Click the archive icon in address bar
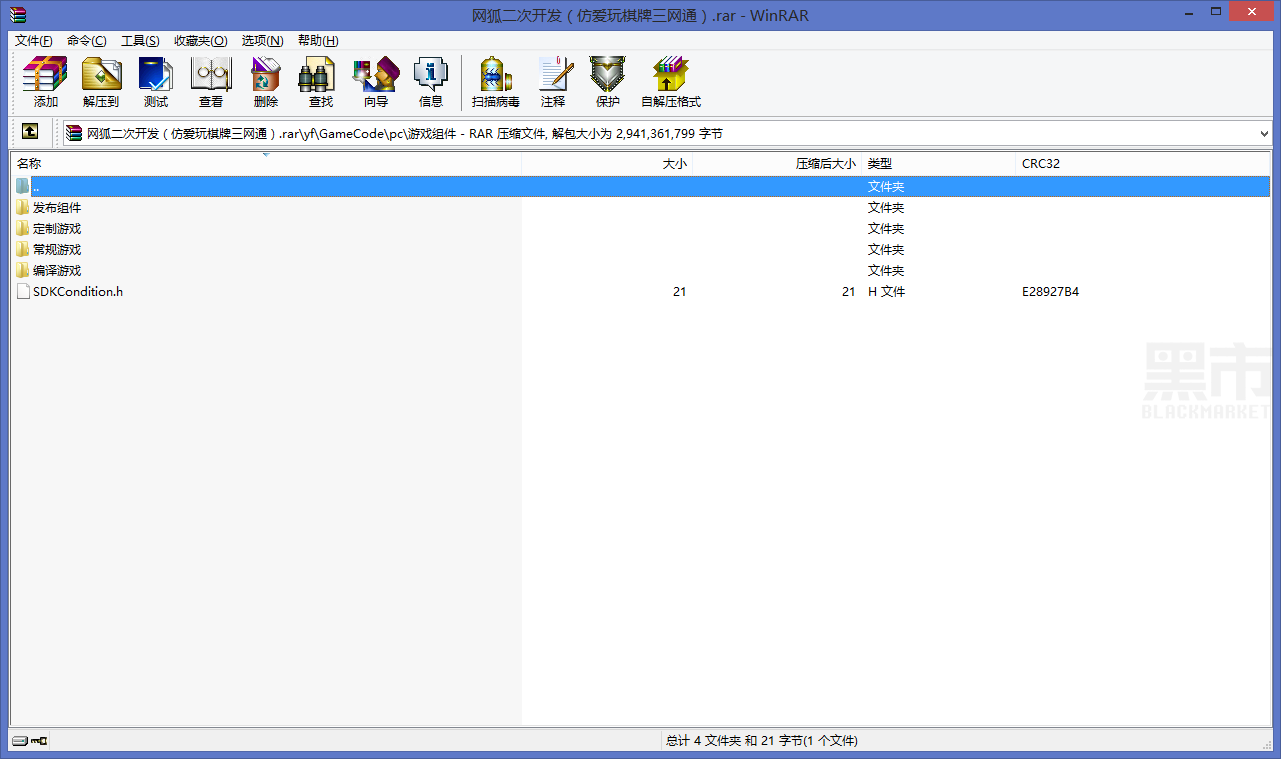 pyautogui.click(x=74, y=133)
